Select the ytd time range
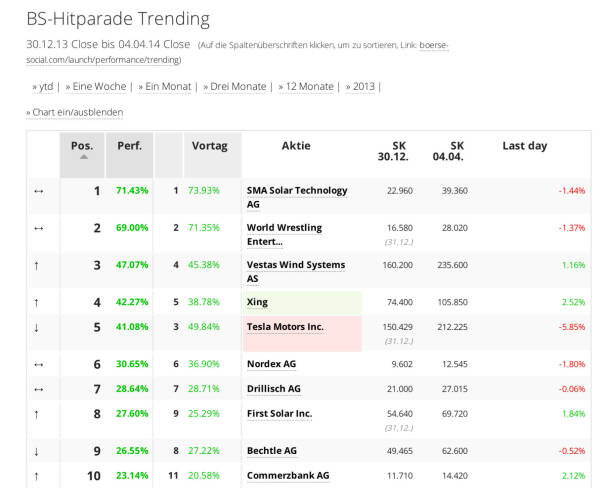Viewport: 600px width, 488px height. pyautogui.click(x=43, y=86)
